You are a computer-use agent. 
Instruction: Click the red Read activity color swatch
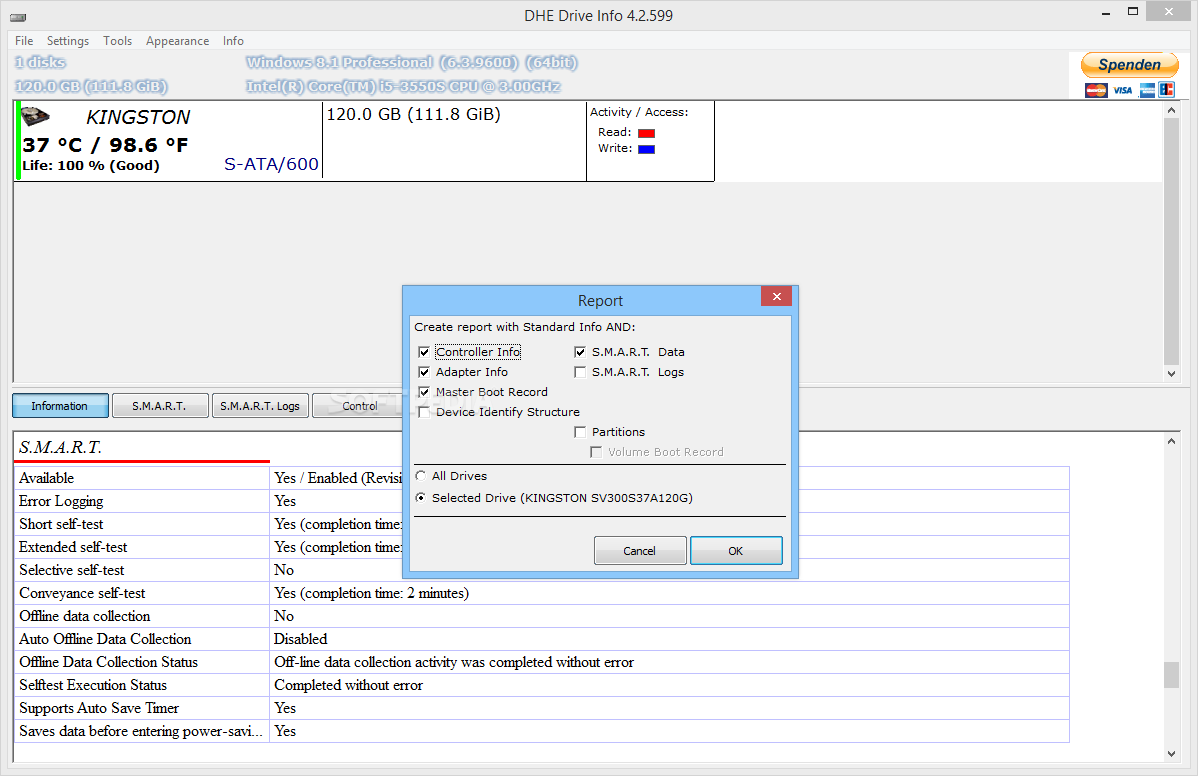pos(646,133)
